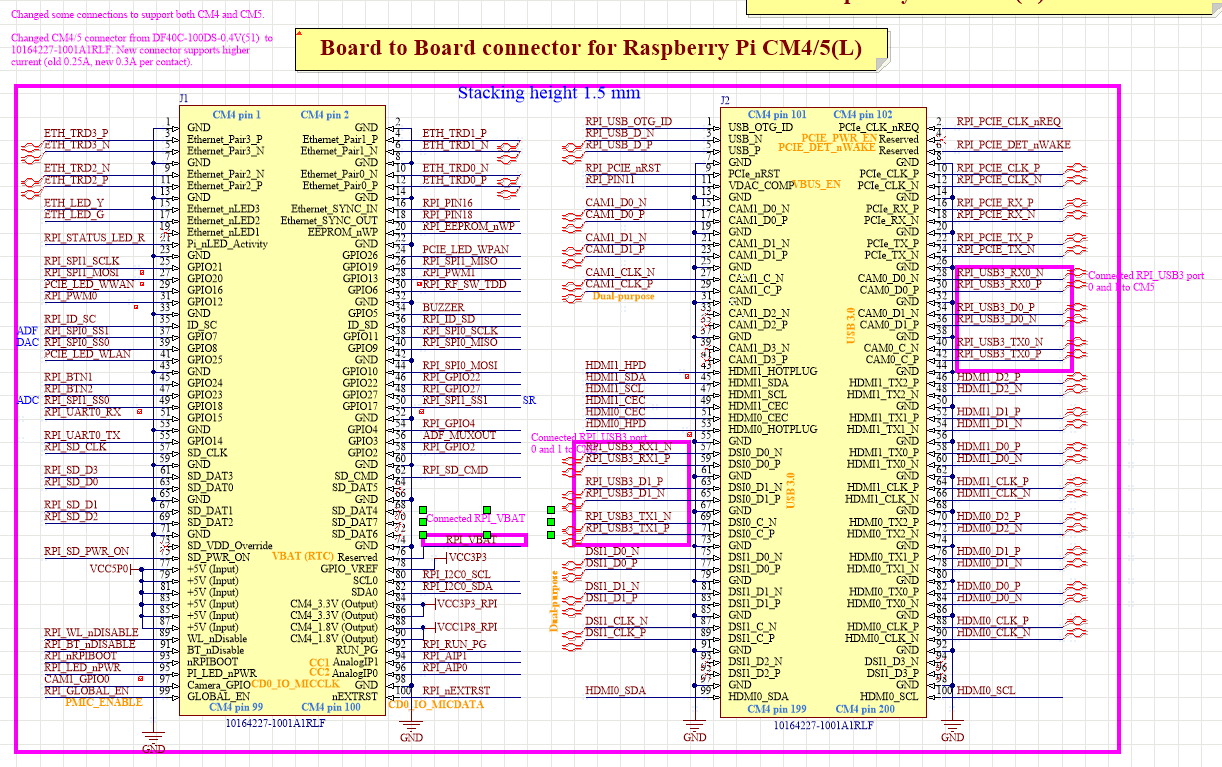Select the RPI_PCIE_CLK_nREQ net label
Image resolution: width=1222 pixels, height=767 pixels.
[1008, 121]
